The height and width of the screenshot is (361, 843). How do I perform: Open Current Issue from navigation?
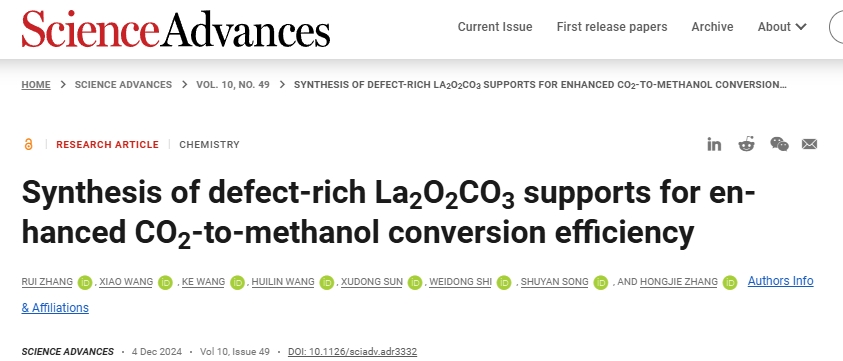(x=495, y=27)
